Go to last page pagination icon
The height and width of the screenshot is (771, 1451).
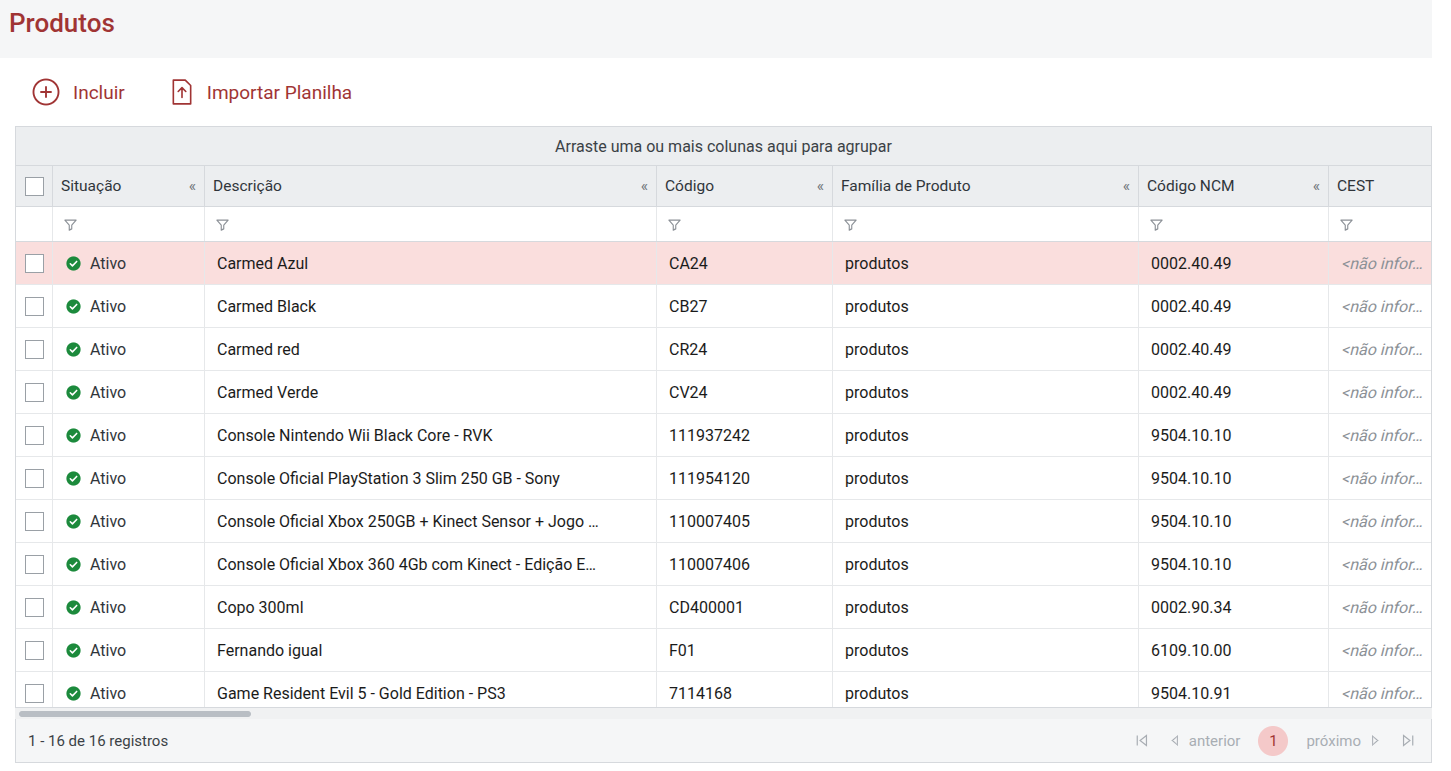[x=1409, y=741]
